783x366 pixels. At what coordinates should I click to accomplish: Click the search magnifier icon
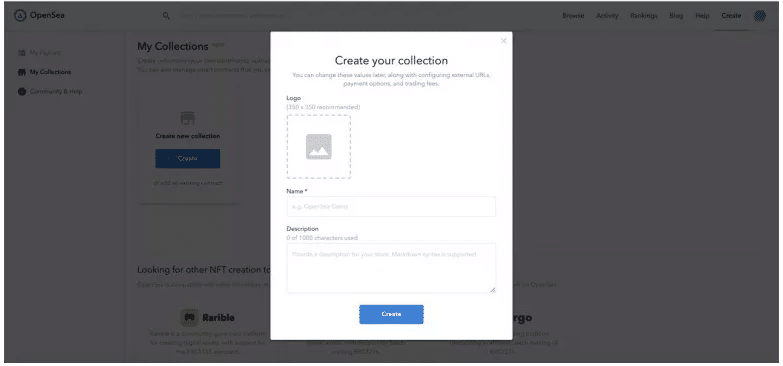pyautogui.click(x=166, y=16)
